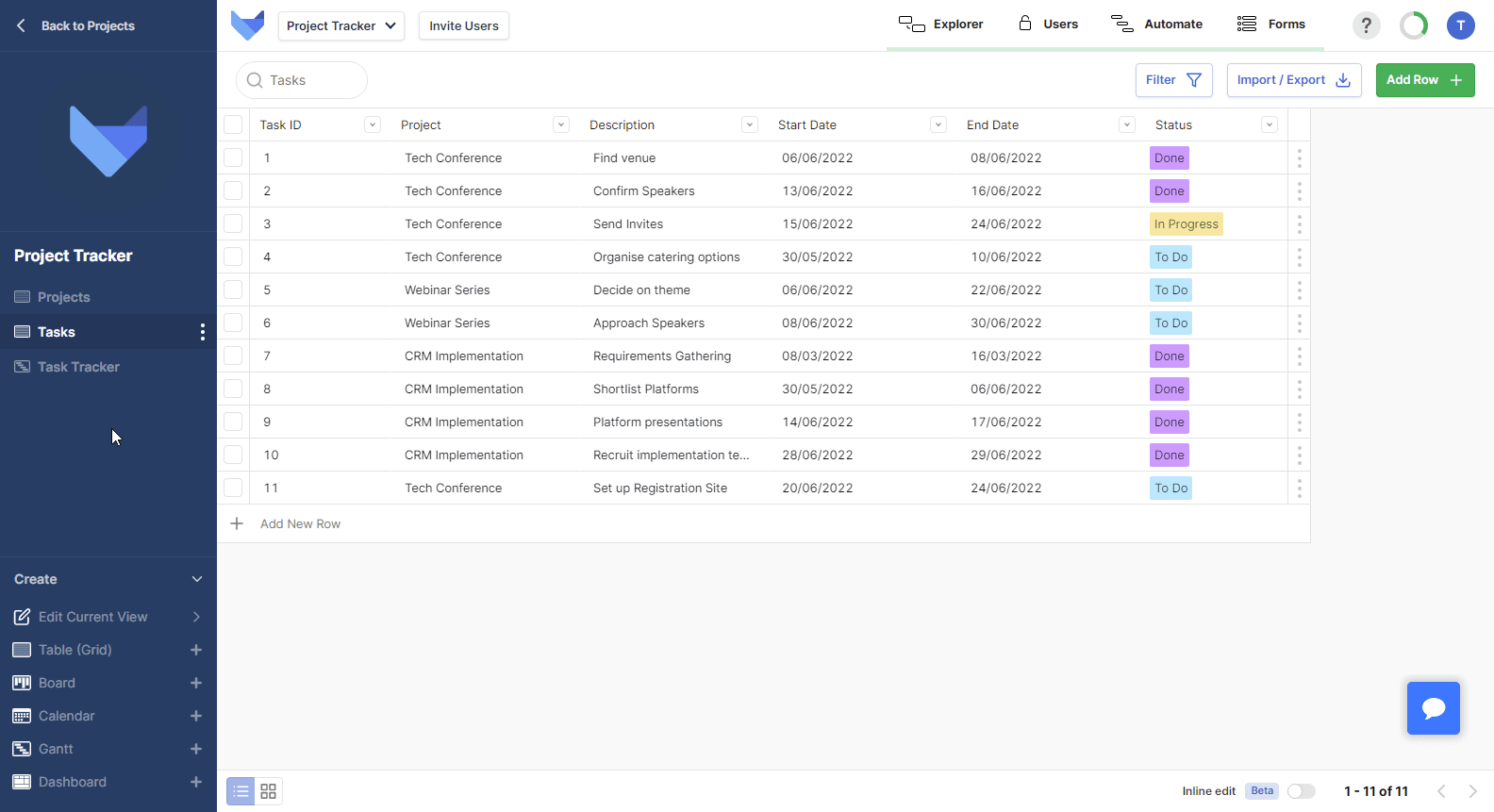Image resolution: width=1494 pixels, height=812 pixels.
Task: Click plus icon next to Gantt
Action: (x=196, y=749)
